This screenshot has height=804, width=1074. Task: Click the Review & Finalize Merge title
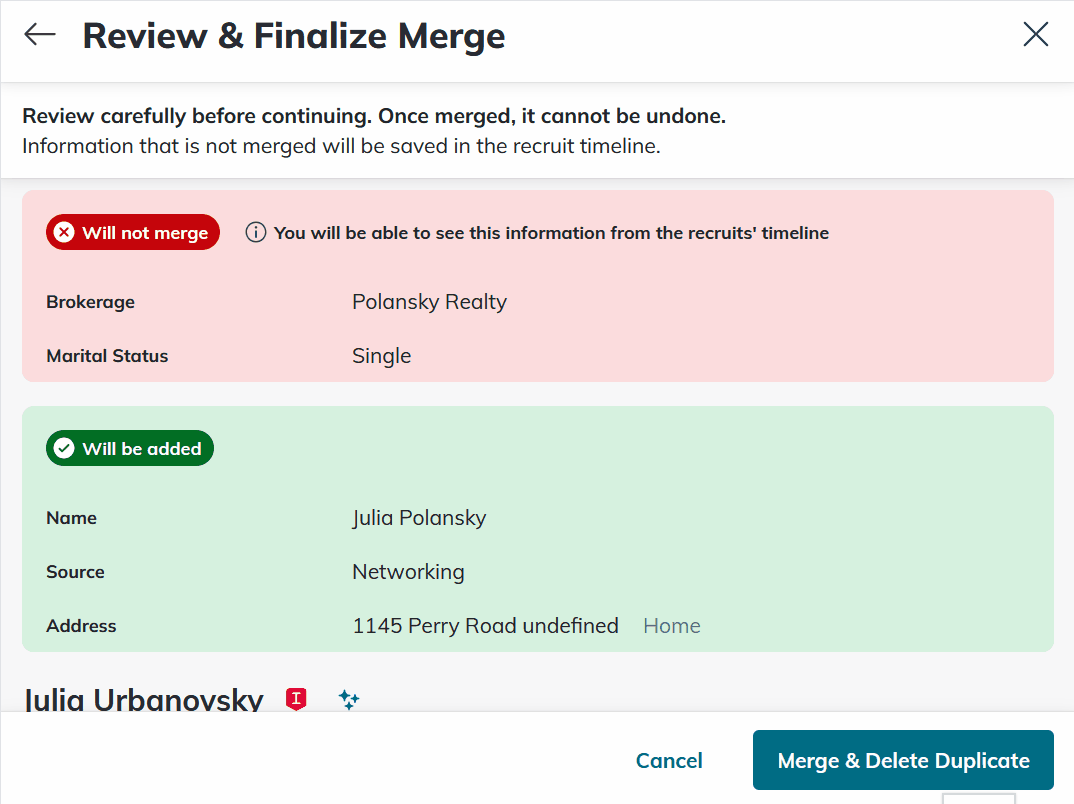coord(294,35)
